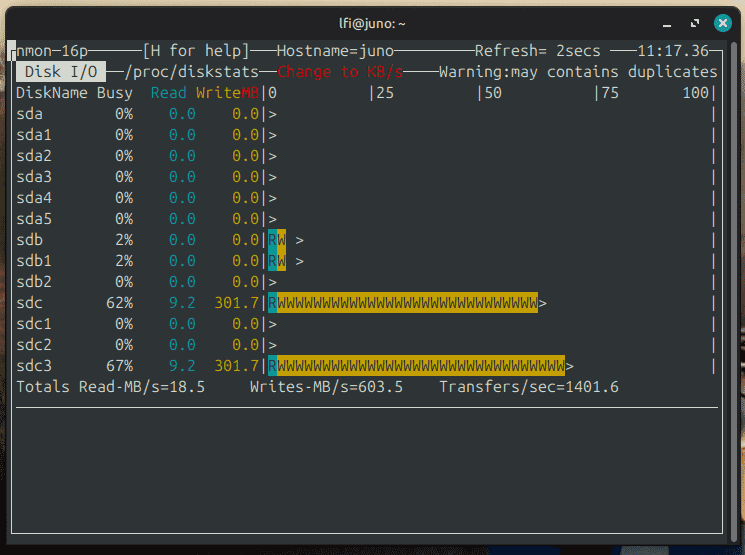Screen dimensions: 745x555
Task: Click the 301.7 write value for sdc3
Action: tap(237, 365)
